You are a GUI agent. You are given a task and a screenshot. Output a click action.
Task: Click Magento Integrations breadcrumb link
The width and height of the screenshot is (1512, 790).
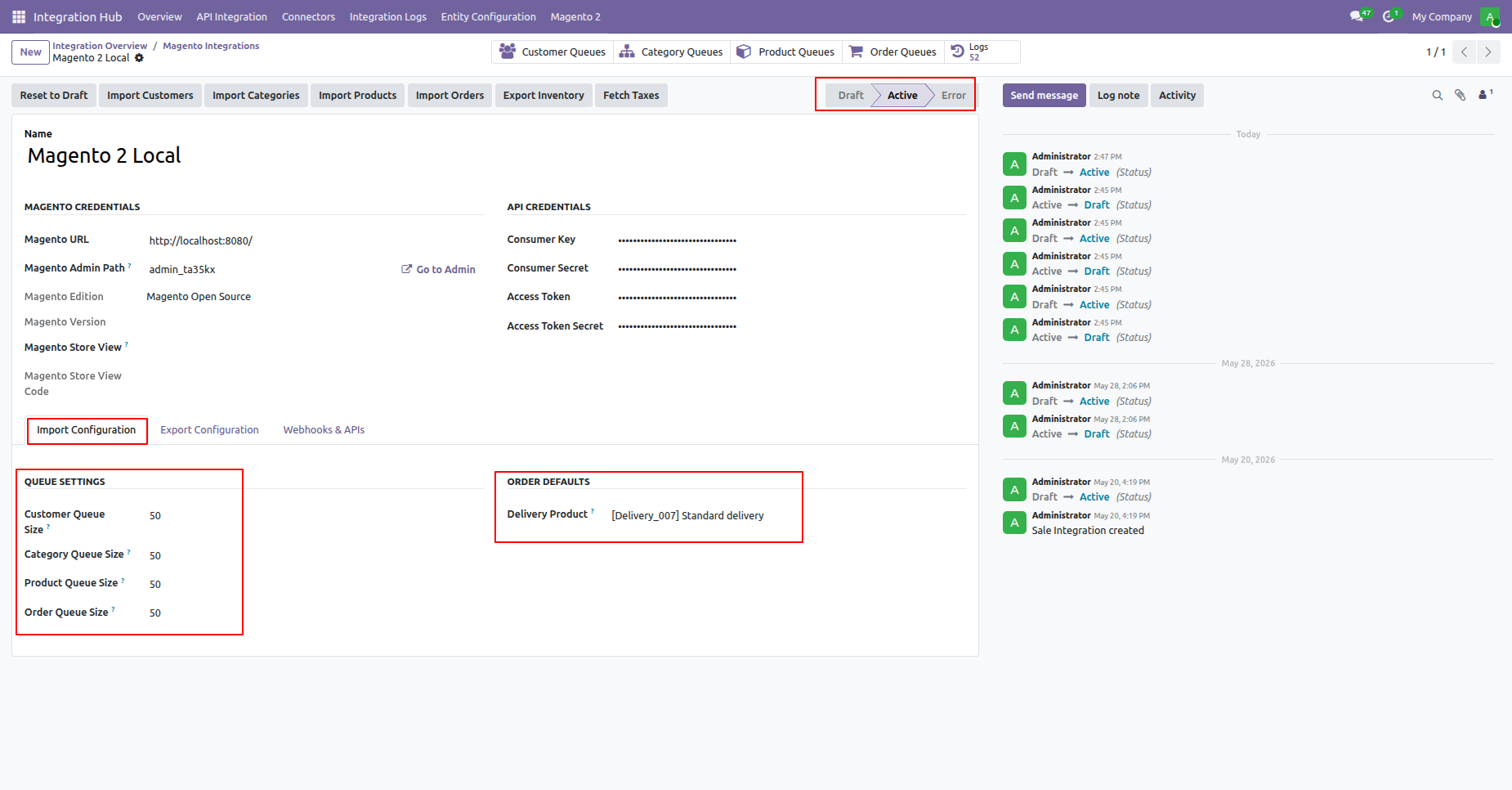click(x=211, y=46)
